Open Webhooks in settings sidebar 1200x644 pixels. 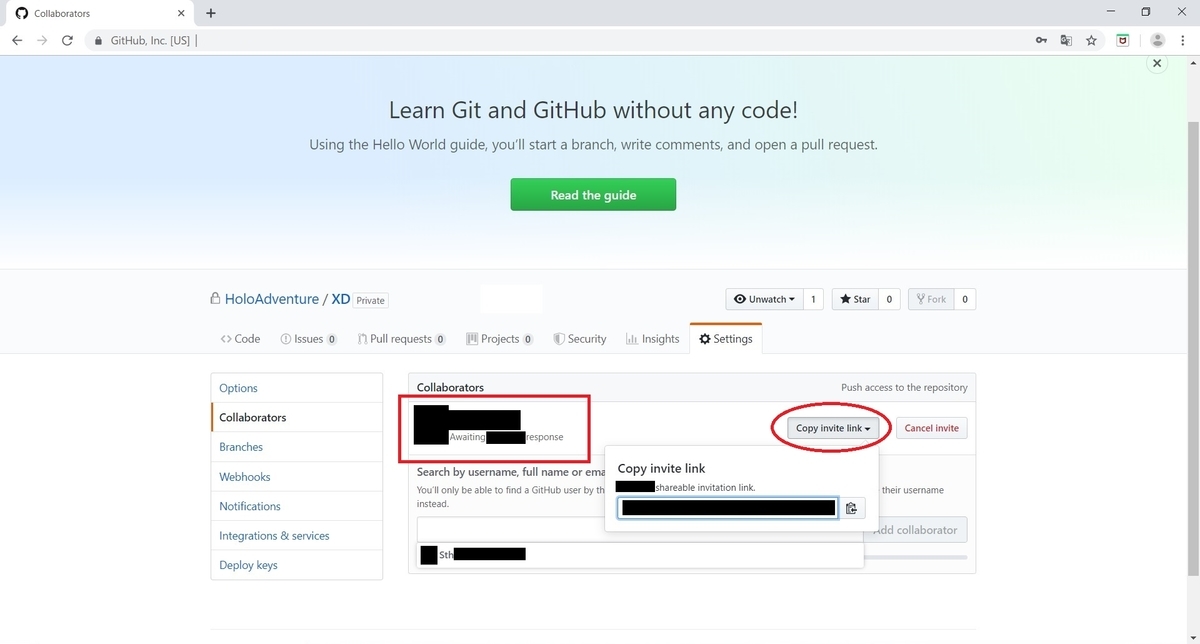[297, 477]
